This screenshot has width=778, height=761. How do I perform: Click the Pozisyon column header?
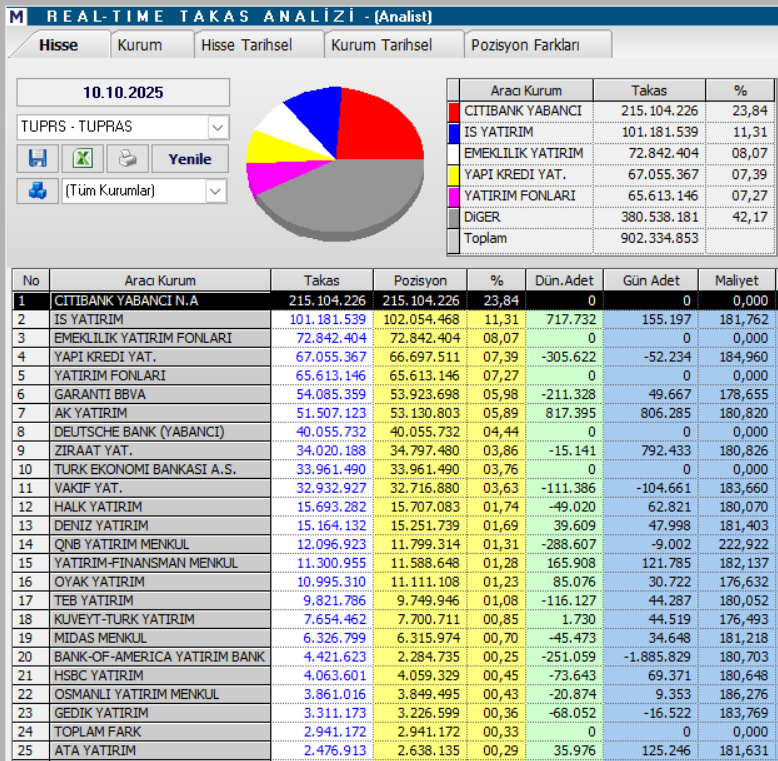pyautogui.click(x=420, y=280)
